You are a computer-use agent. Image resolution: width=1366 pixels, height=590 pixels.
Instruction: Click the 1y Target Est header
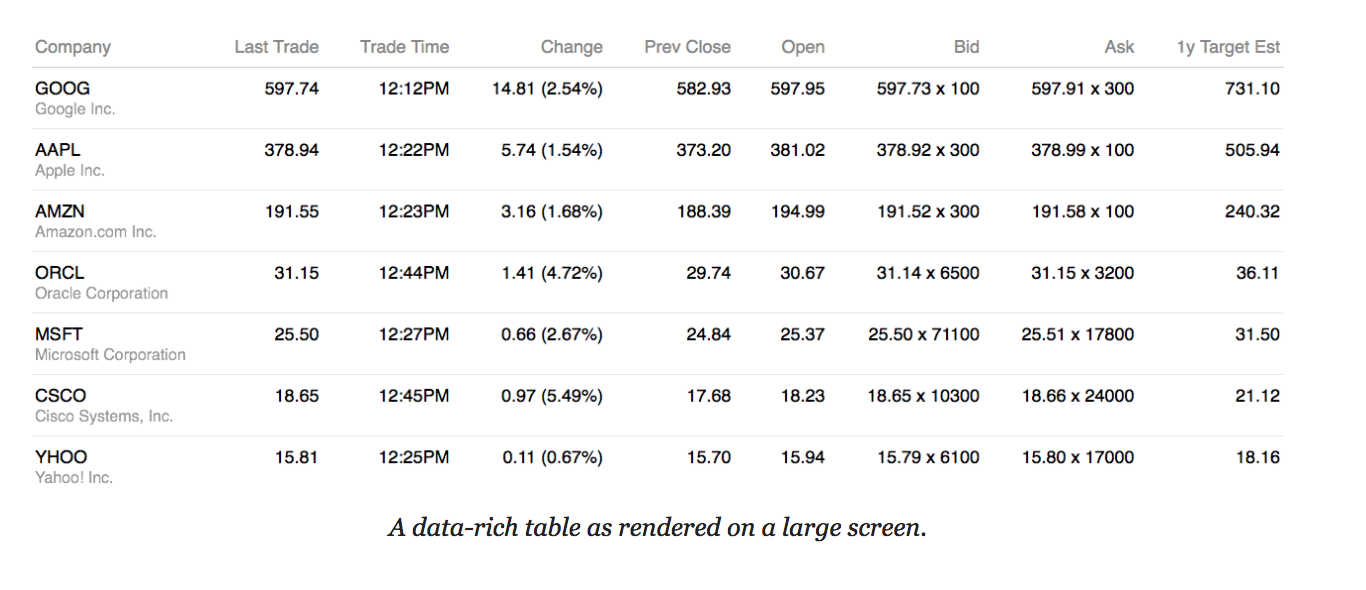click(x=1228, y=47)
